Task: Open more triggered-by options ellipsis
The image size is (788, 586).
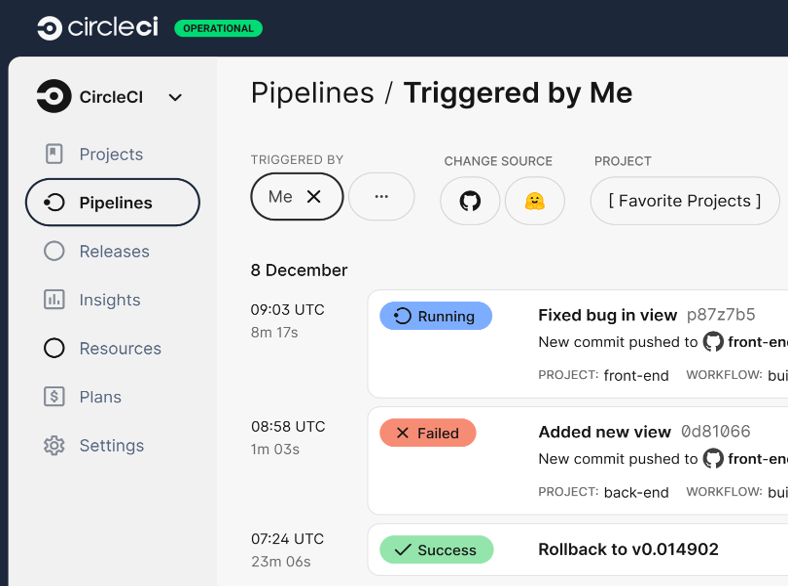Action: click(381, 197)
